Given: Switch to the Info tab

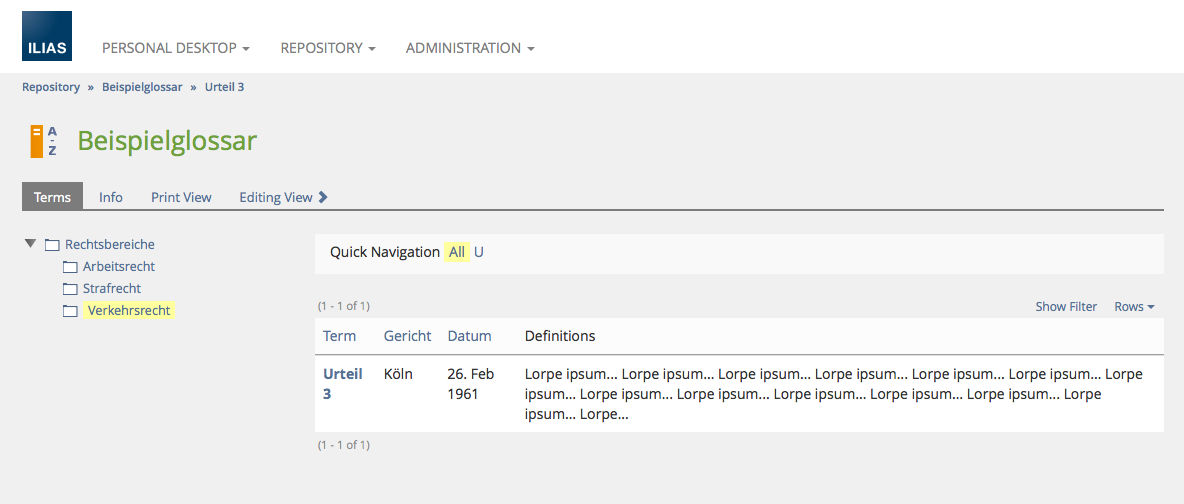Looking at the screenshot, I should [111, 197].
